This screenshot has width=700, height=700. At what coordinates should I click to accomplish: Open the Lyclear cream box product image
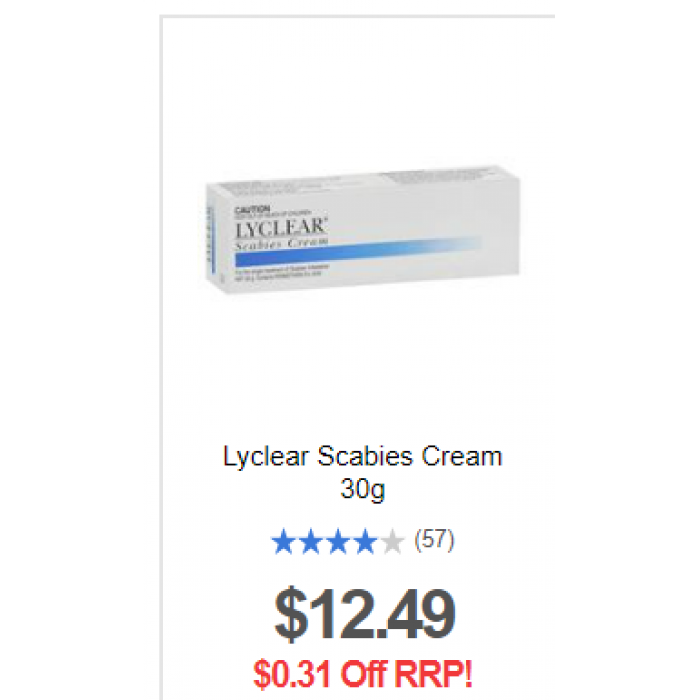pyautogui.click(x=362, y=230)
